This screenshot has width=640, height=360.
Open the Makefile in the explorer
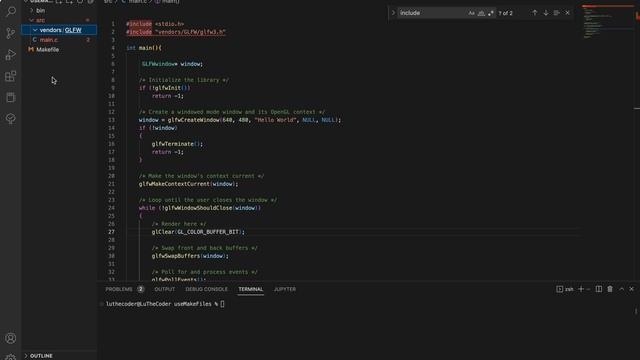pyautogui.click(x=47, y=49)
